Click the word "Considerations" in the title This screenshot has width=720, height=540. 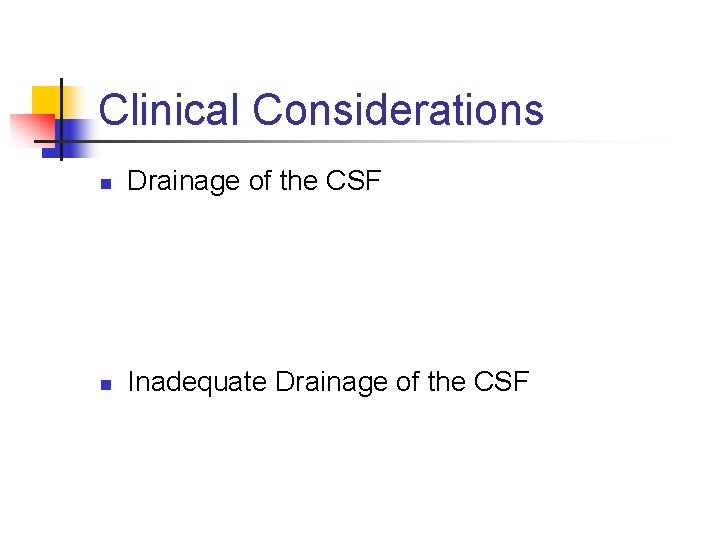click(x=399, y=109)
